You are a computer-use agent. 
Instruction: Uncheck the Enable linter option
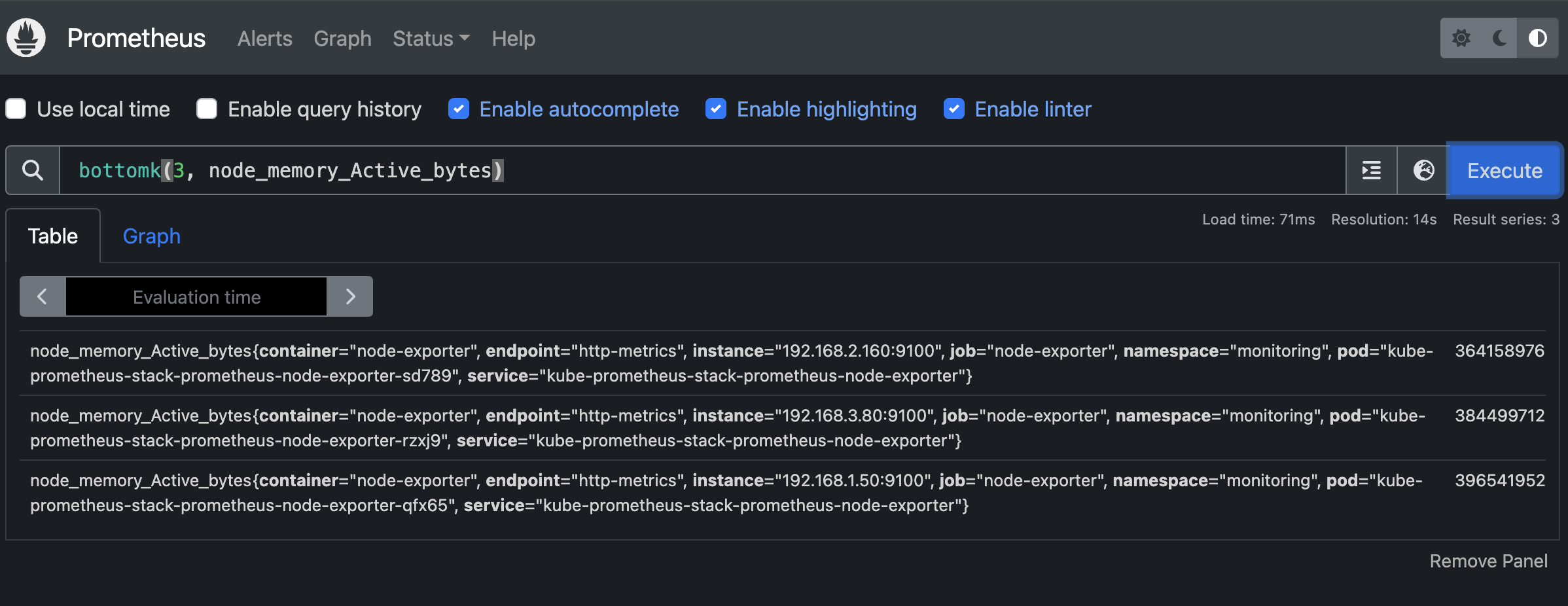click(954, 109)
